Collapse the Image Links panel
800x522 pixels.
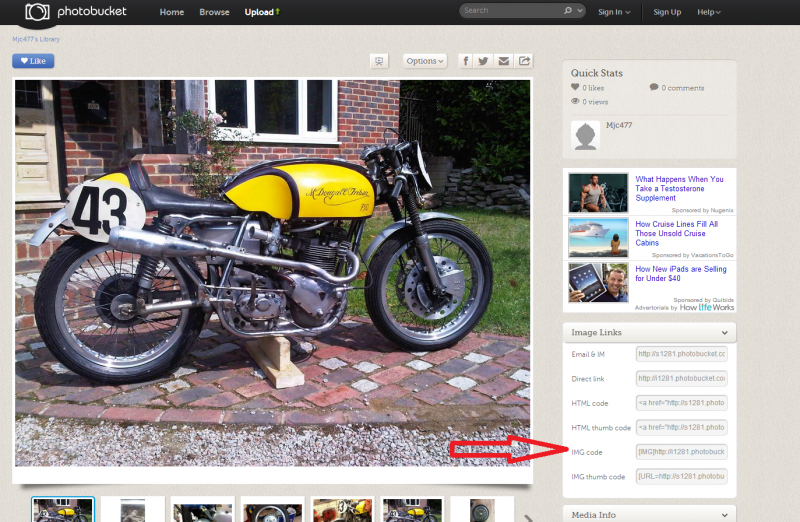[724, 332]
